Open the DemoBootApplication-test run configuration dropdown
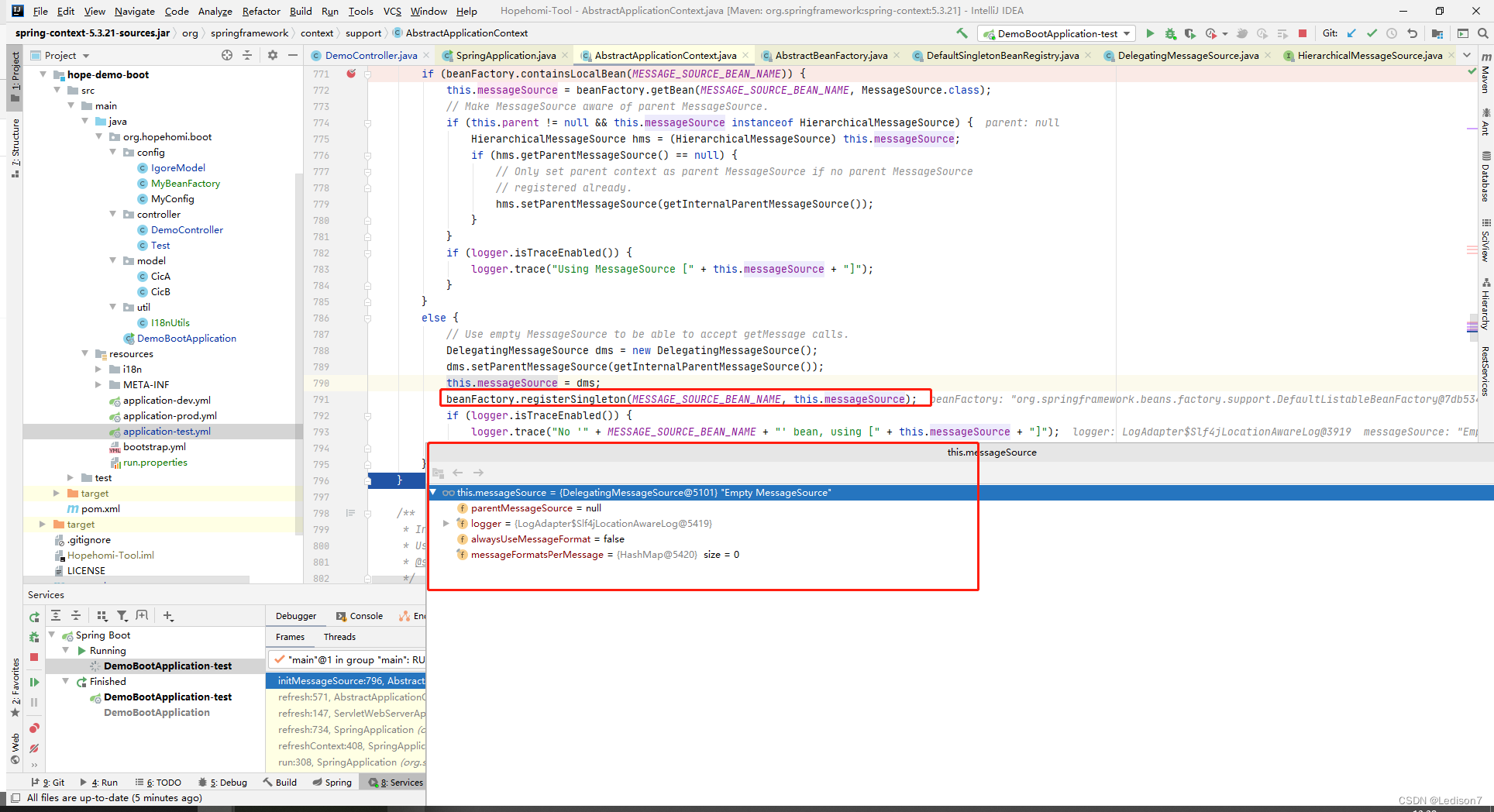Image resolution: width=1494 pixels, height=812 pixels. coord(1056,33)
